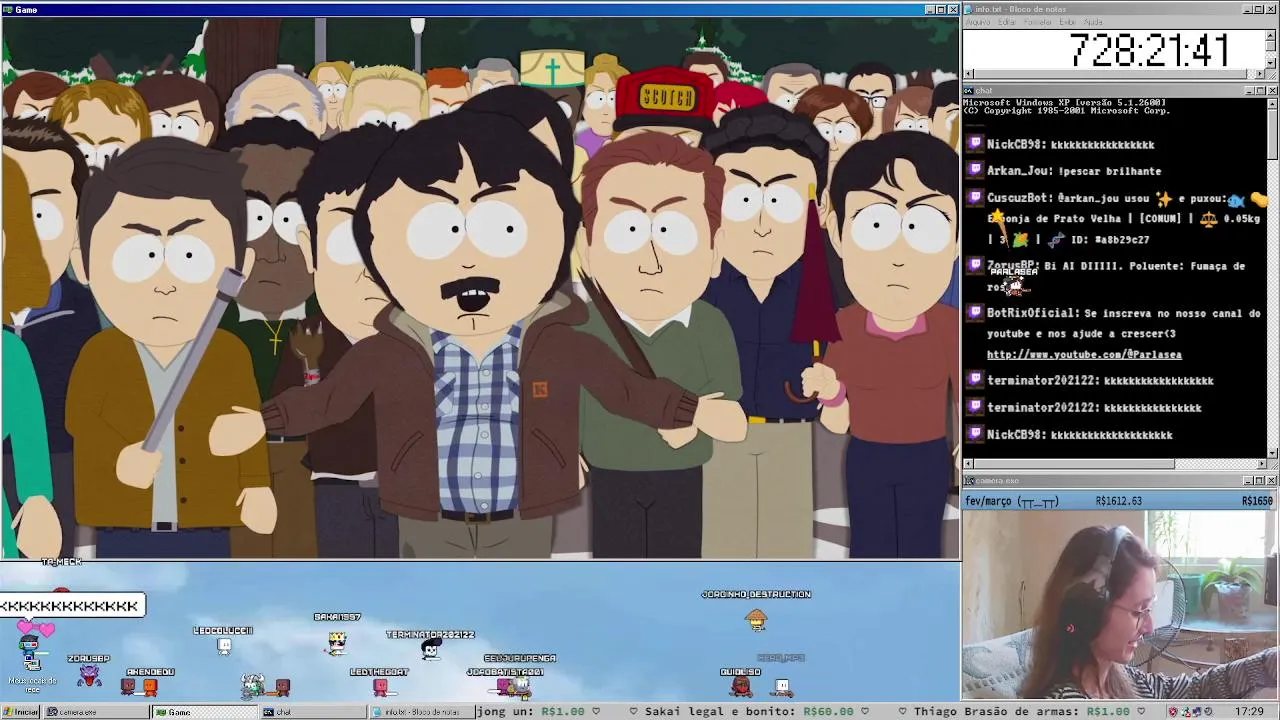
Task: Click Notepad icon in info.txt title bar
Action: [x=969, y=9]
